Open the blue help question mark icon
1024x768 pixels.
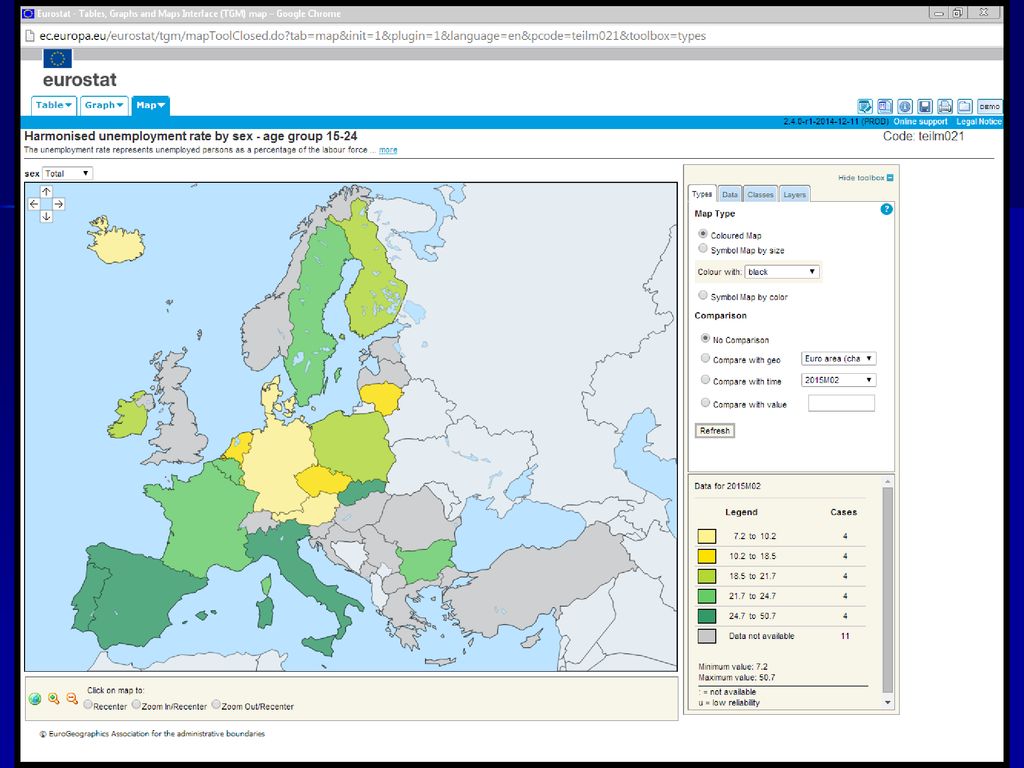tap(886, 209)
